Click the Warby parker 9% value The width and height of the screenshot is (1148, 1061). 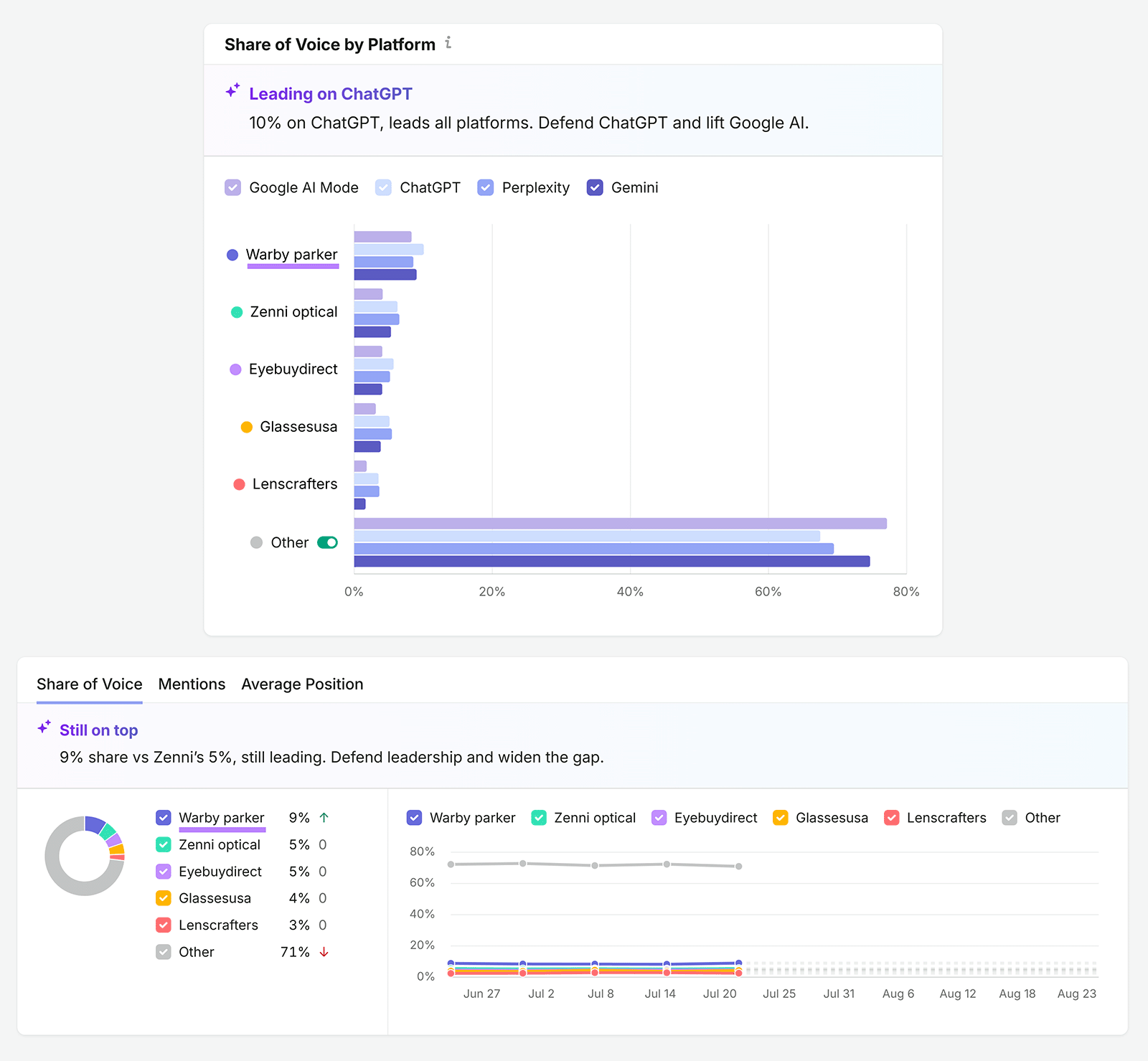point(299,818)
